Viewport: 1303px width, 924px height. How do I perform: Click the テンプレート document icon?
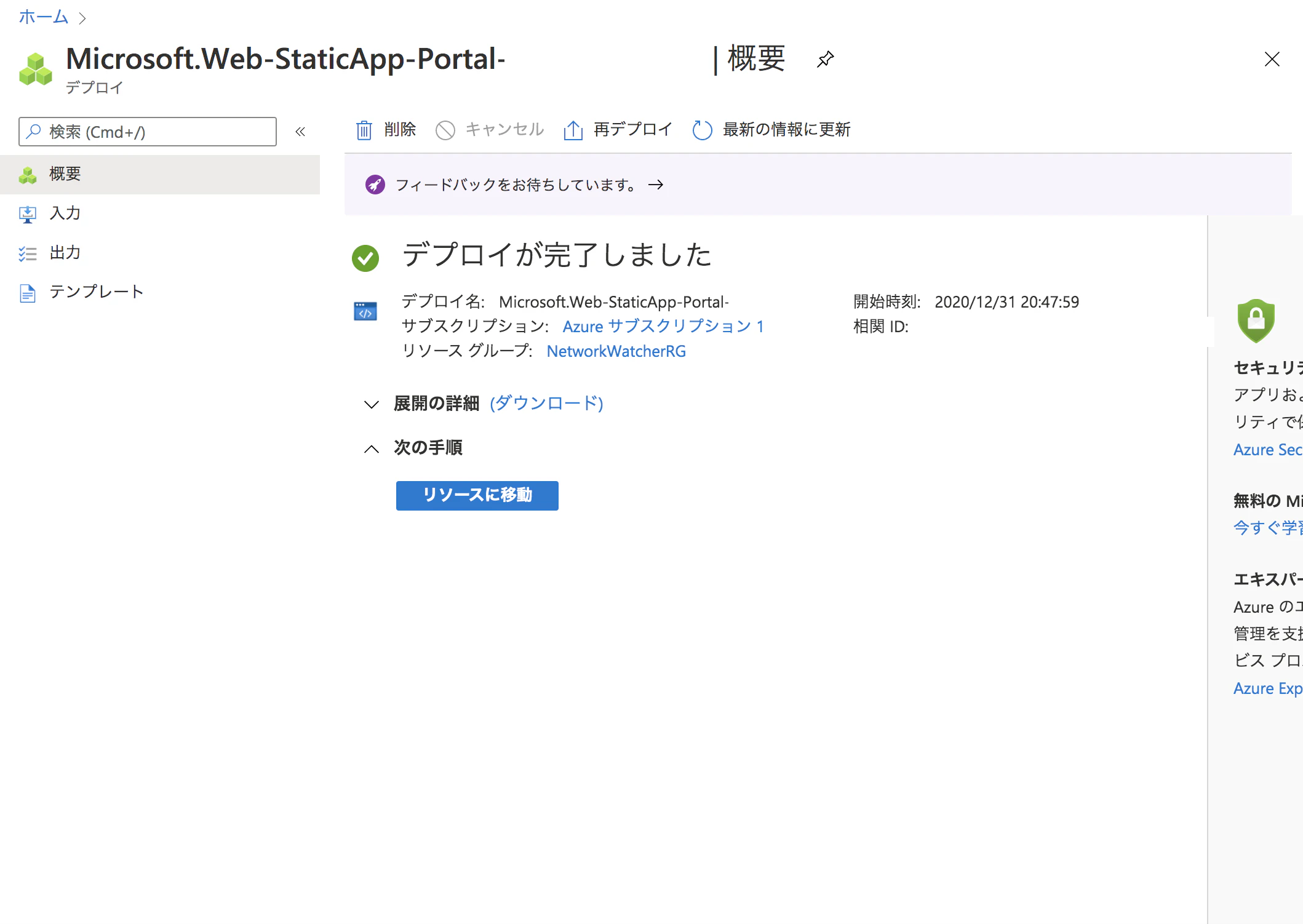(27, 293)
